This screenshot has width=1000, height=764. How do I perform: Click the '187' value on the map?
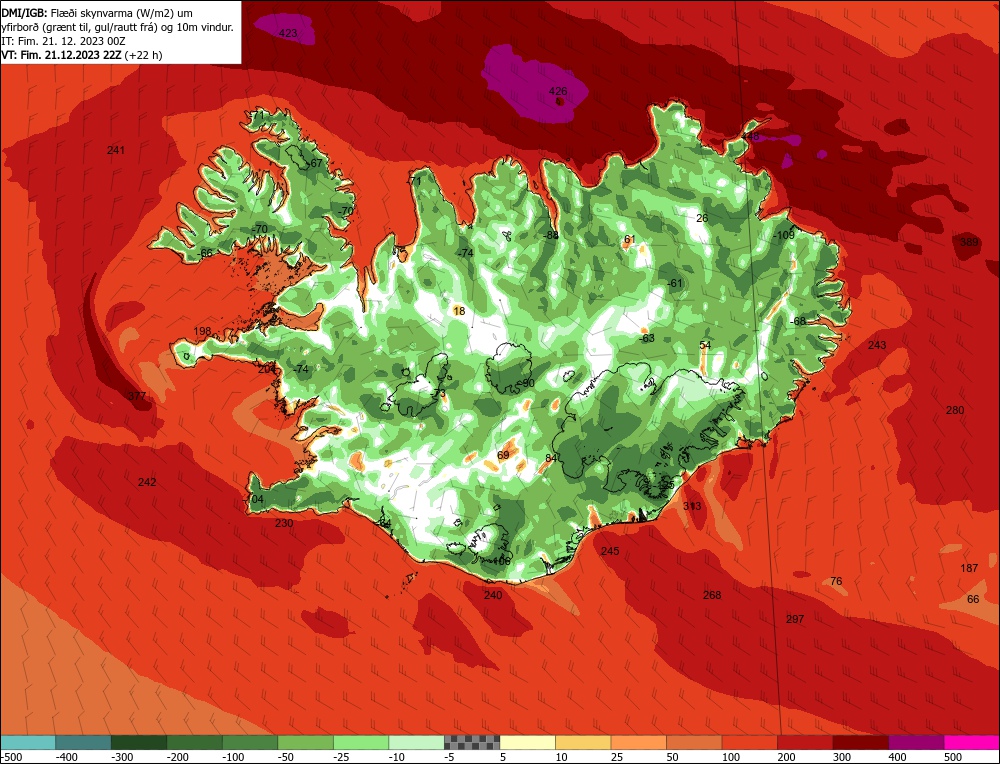969,568
